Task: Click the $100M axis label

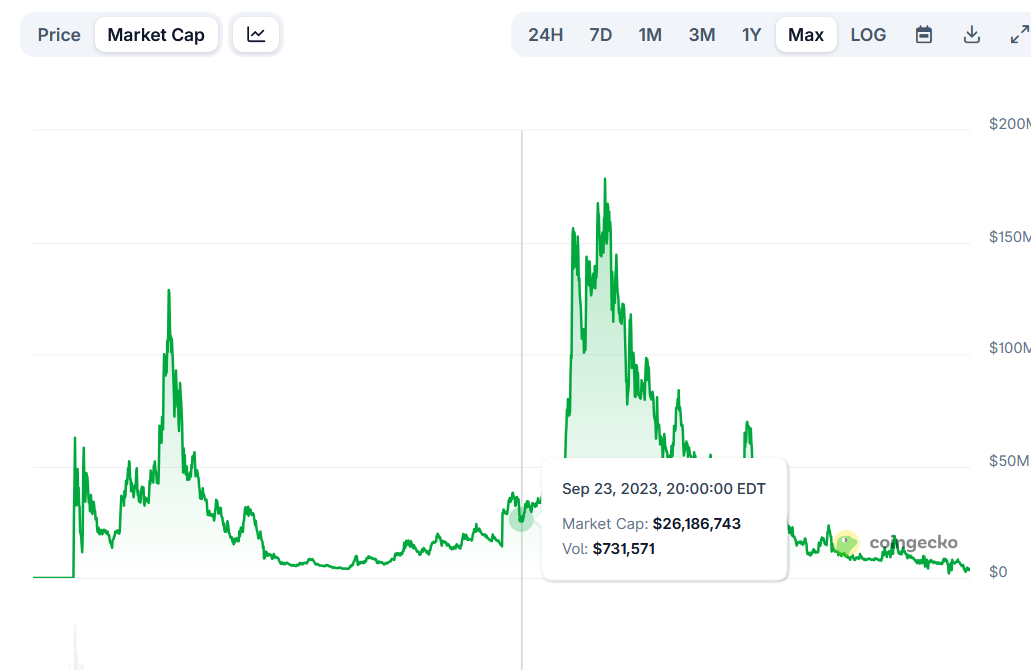Action: [1009, 348]
